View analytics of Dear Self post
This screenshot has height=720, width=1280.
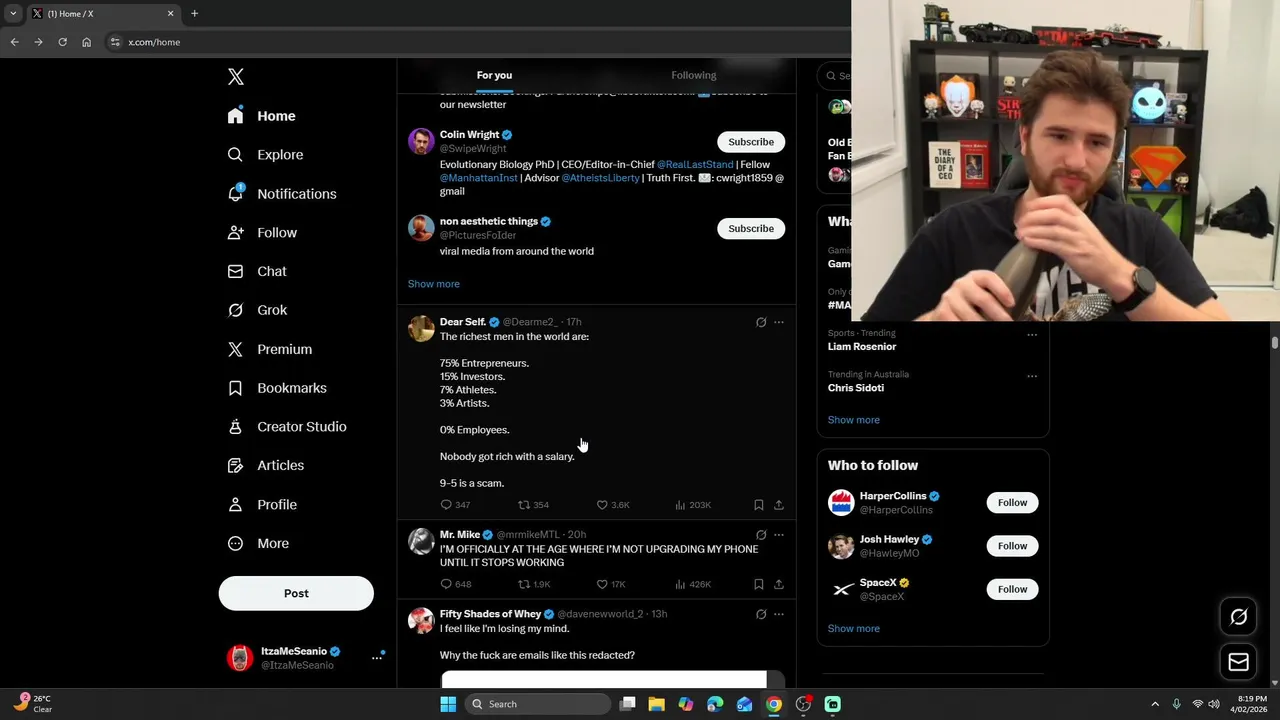[693, 505]
